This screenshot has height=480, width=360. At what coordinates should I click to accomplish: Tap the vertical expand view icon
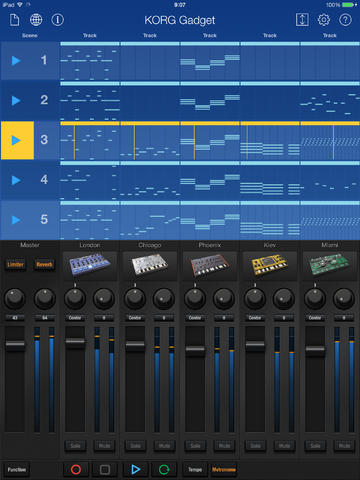[302, 20]
